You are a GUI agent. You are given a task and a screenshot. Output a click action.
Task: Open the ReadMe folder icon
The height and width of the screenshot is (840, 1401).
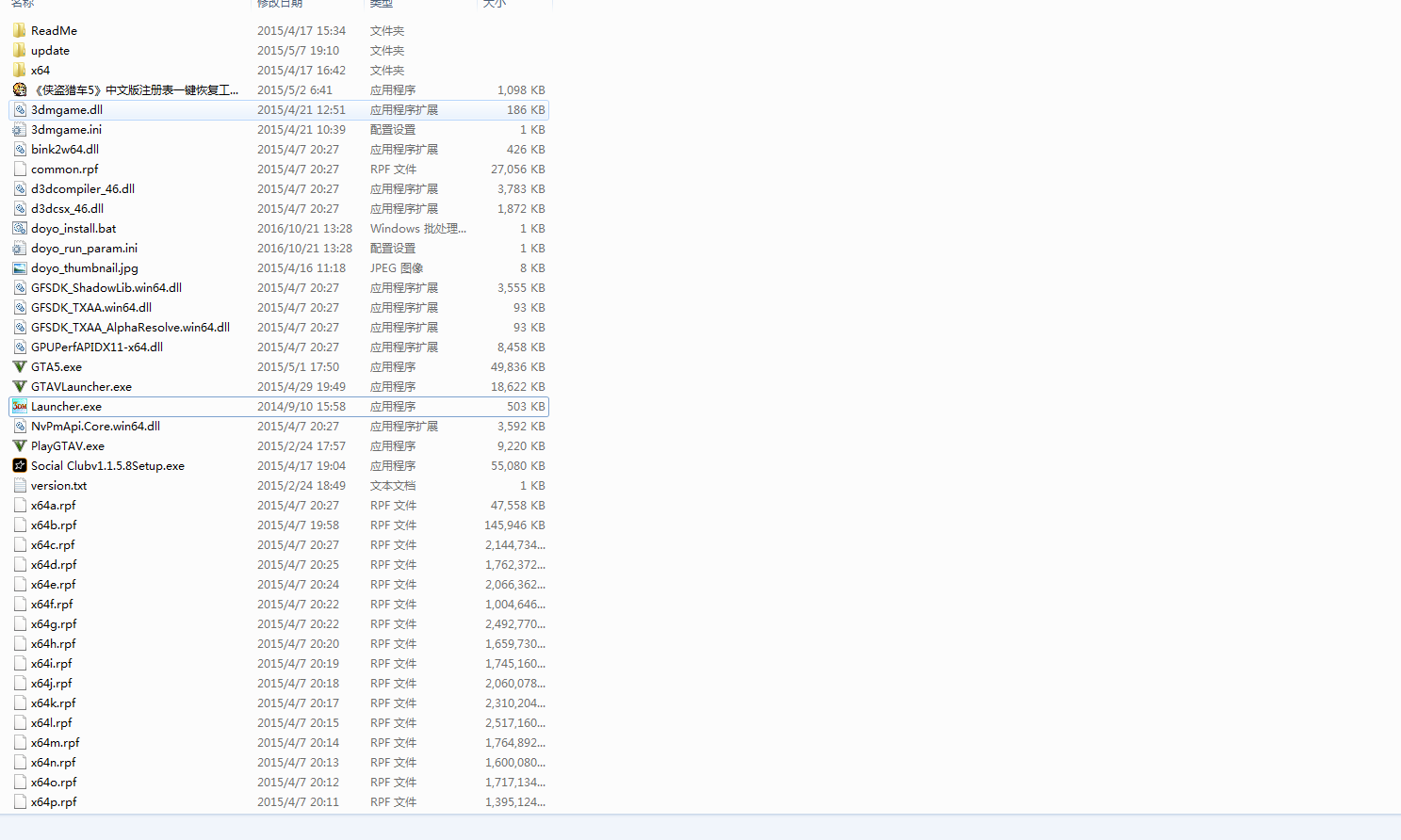[20, 30]
